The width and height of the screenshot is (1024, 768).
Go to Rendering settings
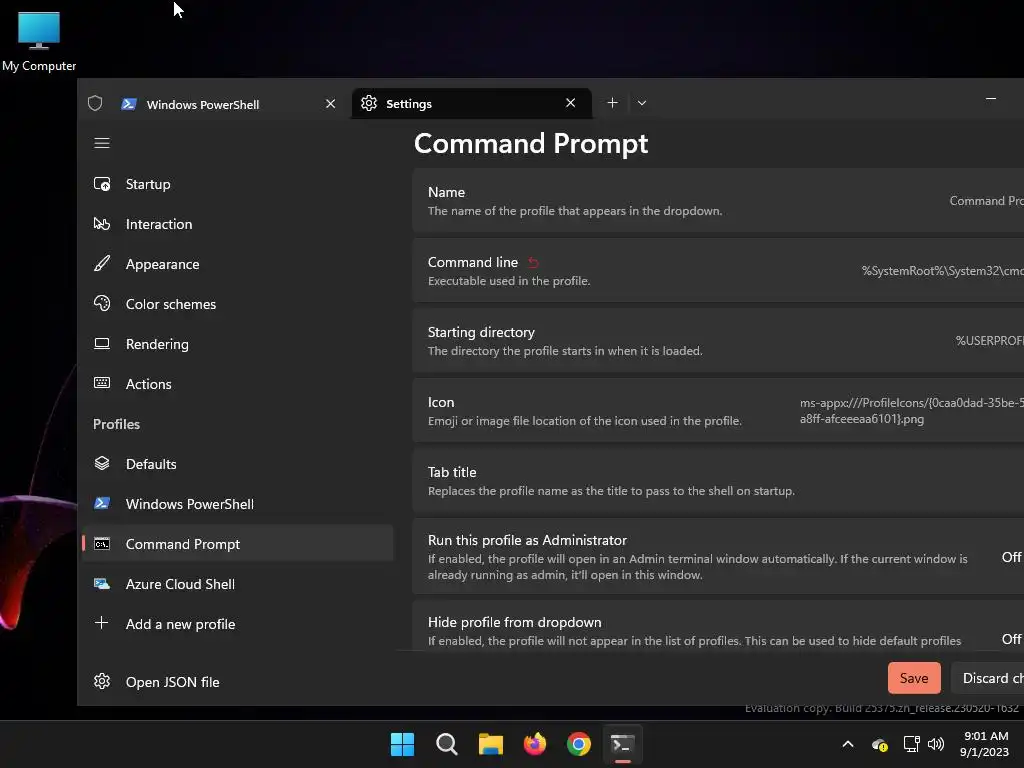[238, 344]
